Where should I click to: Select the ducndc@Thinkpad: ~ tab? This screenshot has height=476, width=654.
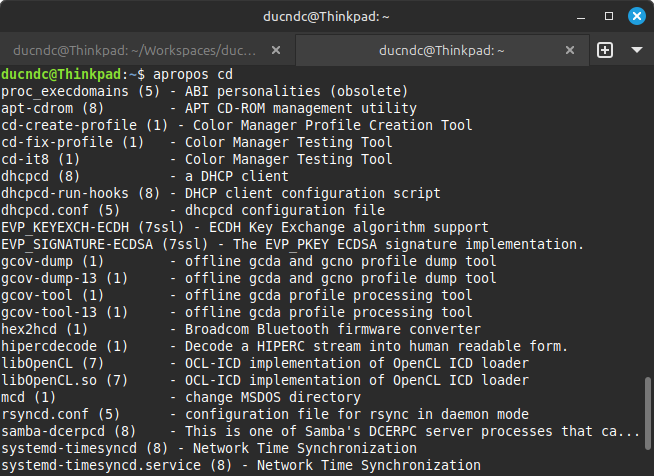coord(441,50)
